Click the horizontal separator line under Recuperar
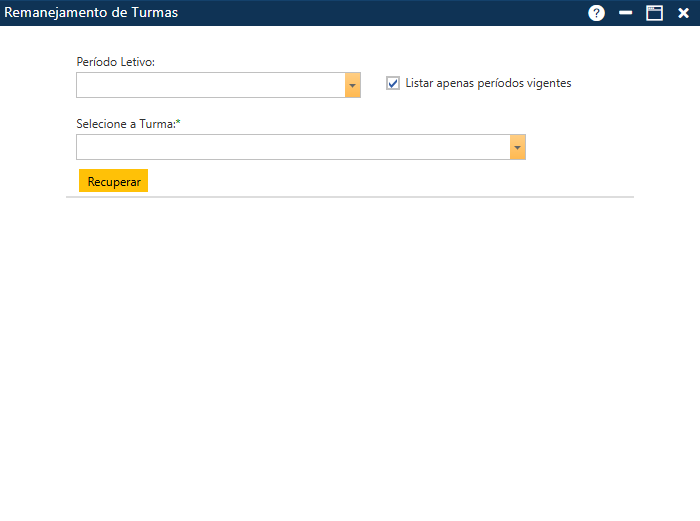Image resolution: width=700 pixels, height=521 pixels. tap(350, 197)
